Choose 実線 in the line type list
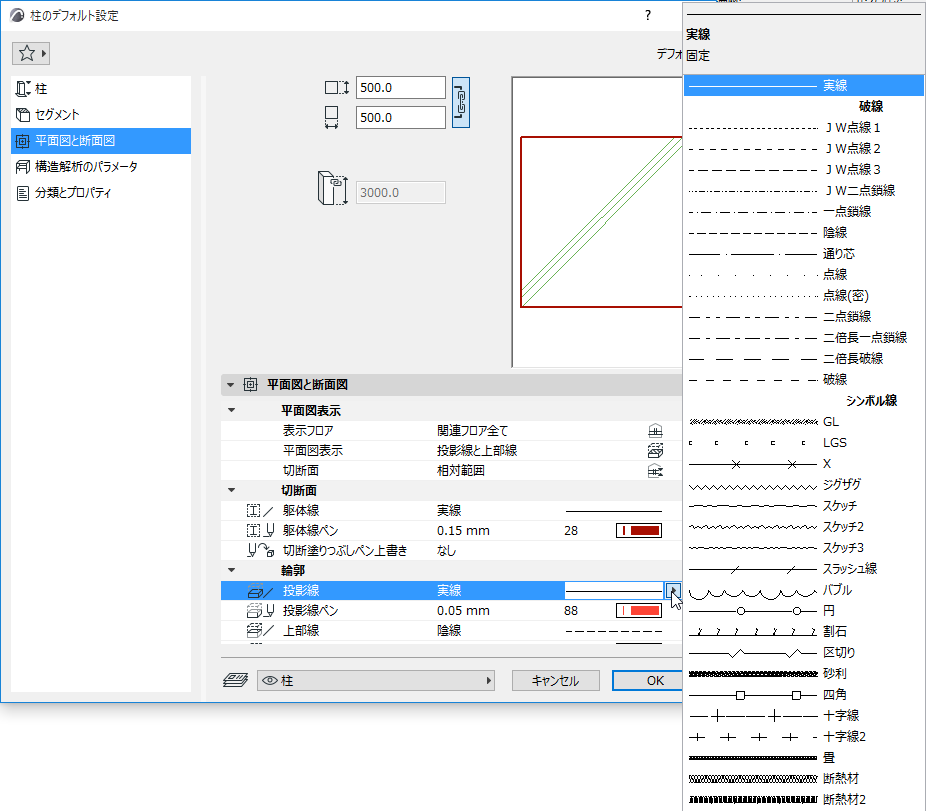Screen dimensions: 926x811 (x=803, y=86)
